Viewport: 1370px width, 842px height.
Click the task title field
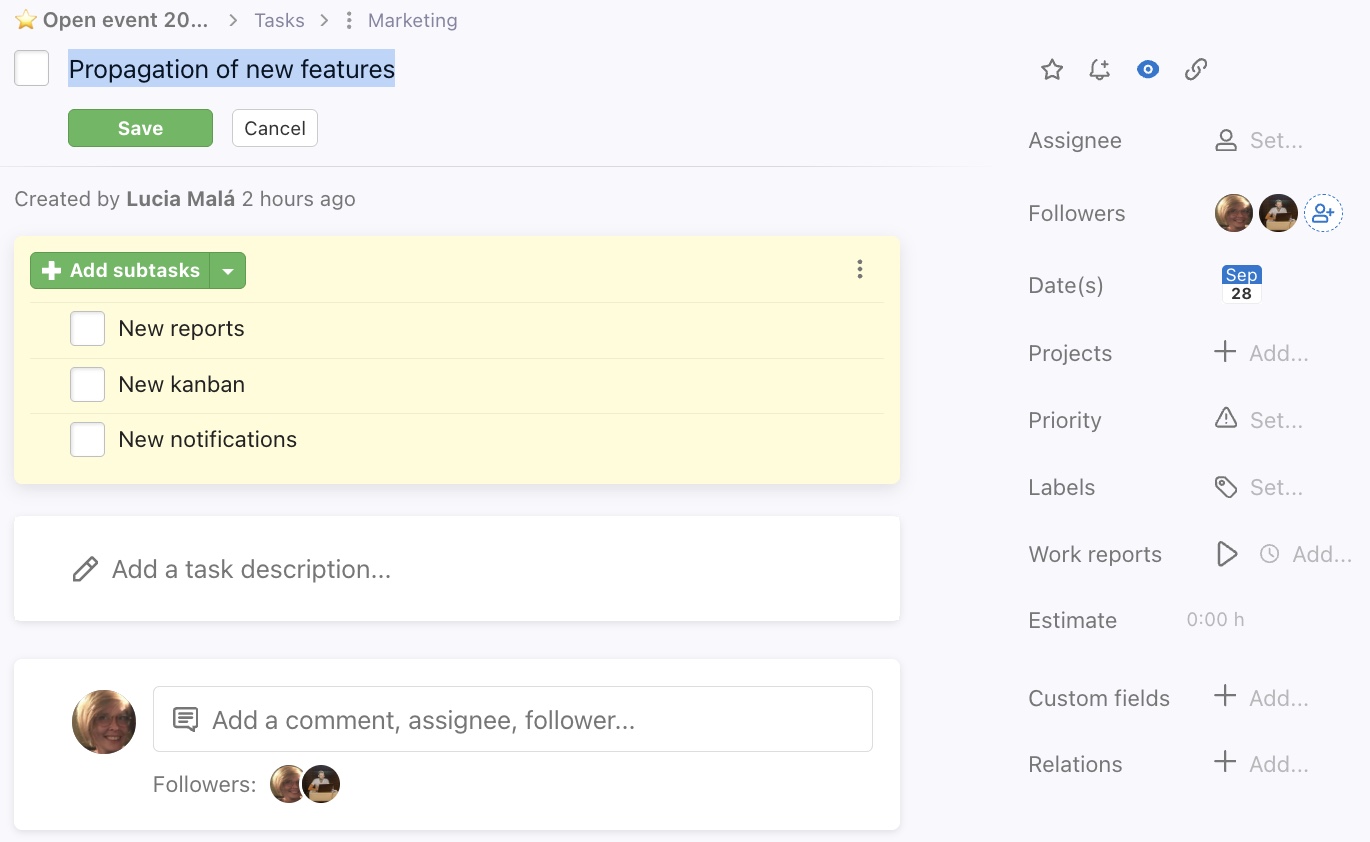pos(232,69)
